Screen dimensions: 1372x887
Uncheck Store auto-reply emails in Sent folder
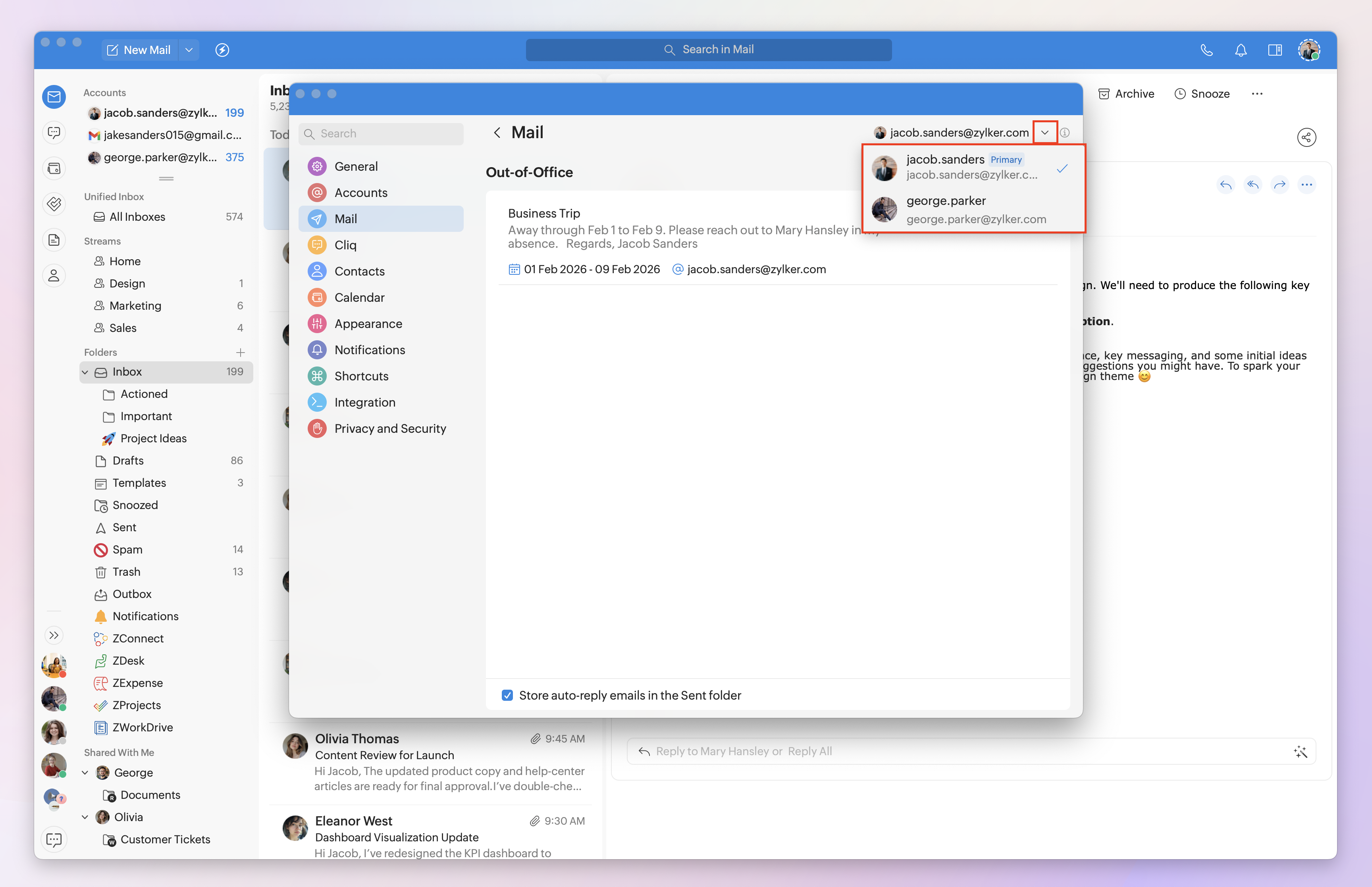click(x=507, y=695)
